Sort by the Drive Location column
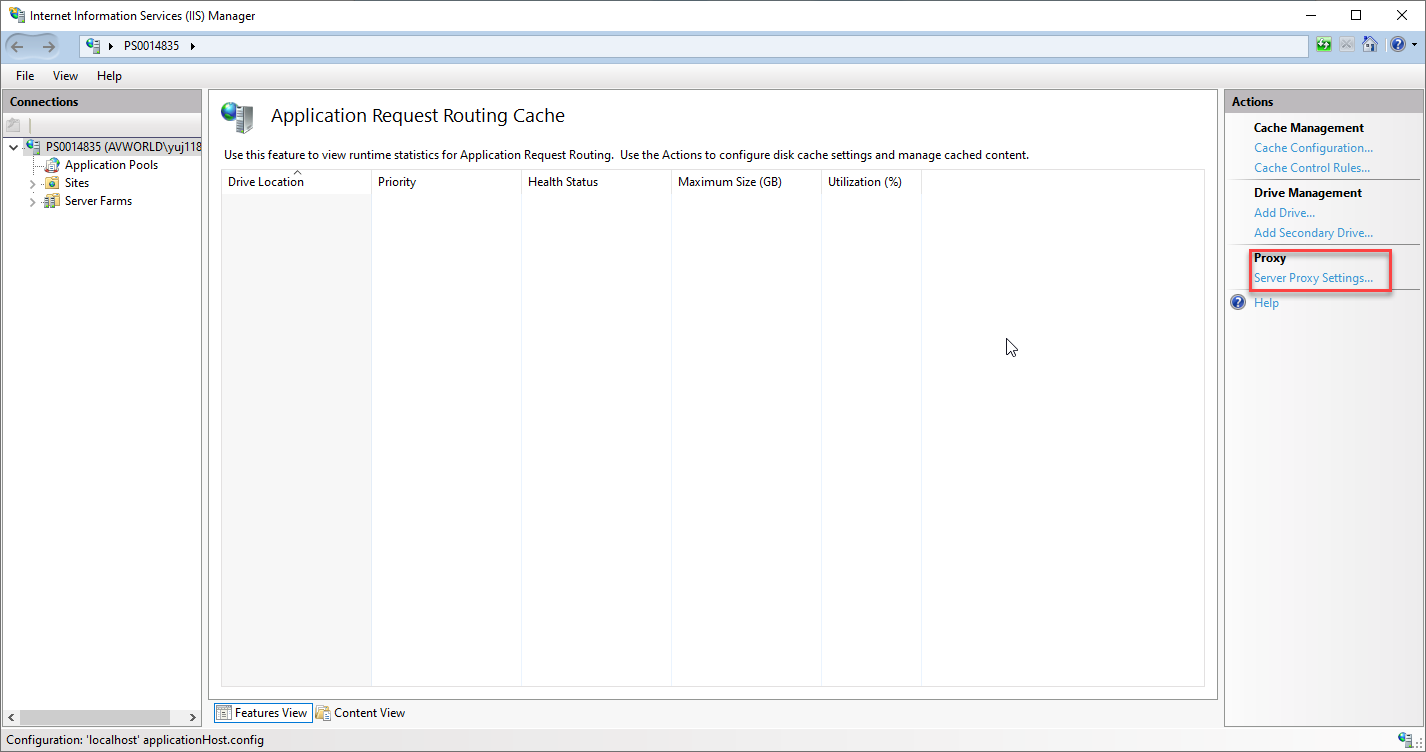Image resolution: width=1426 pixels, height=752 pixels. tap(296, 182)
